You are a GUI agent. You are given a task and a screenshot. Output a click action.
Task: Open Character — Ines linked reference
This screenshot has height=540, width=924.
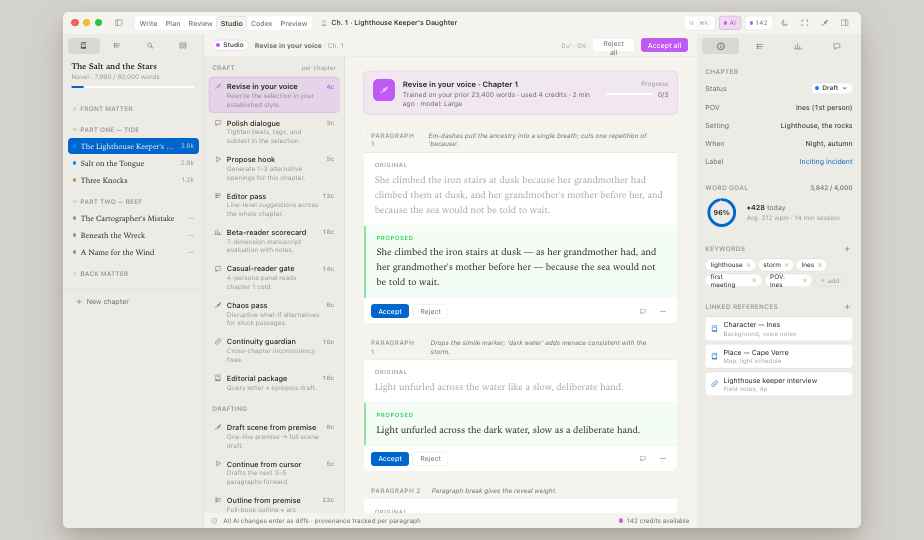778,329
